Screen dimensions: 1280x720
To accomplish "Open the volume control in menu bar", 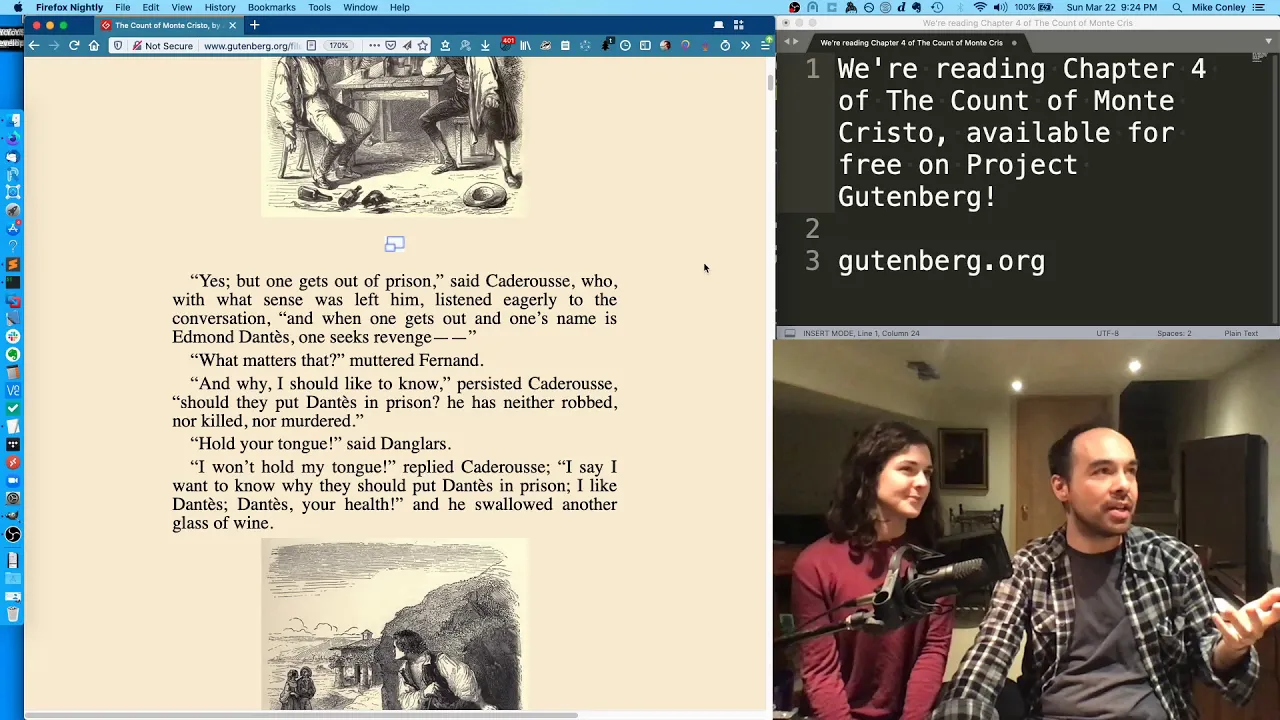I will coord(1001,7).
